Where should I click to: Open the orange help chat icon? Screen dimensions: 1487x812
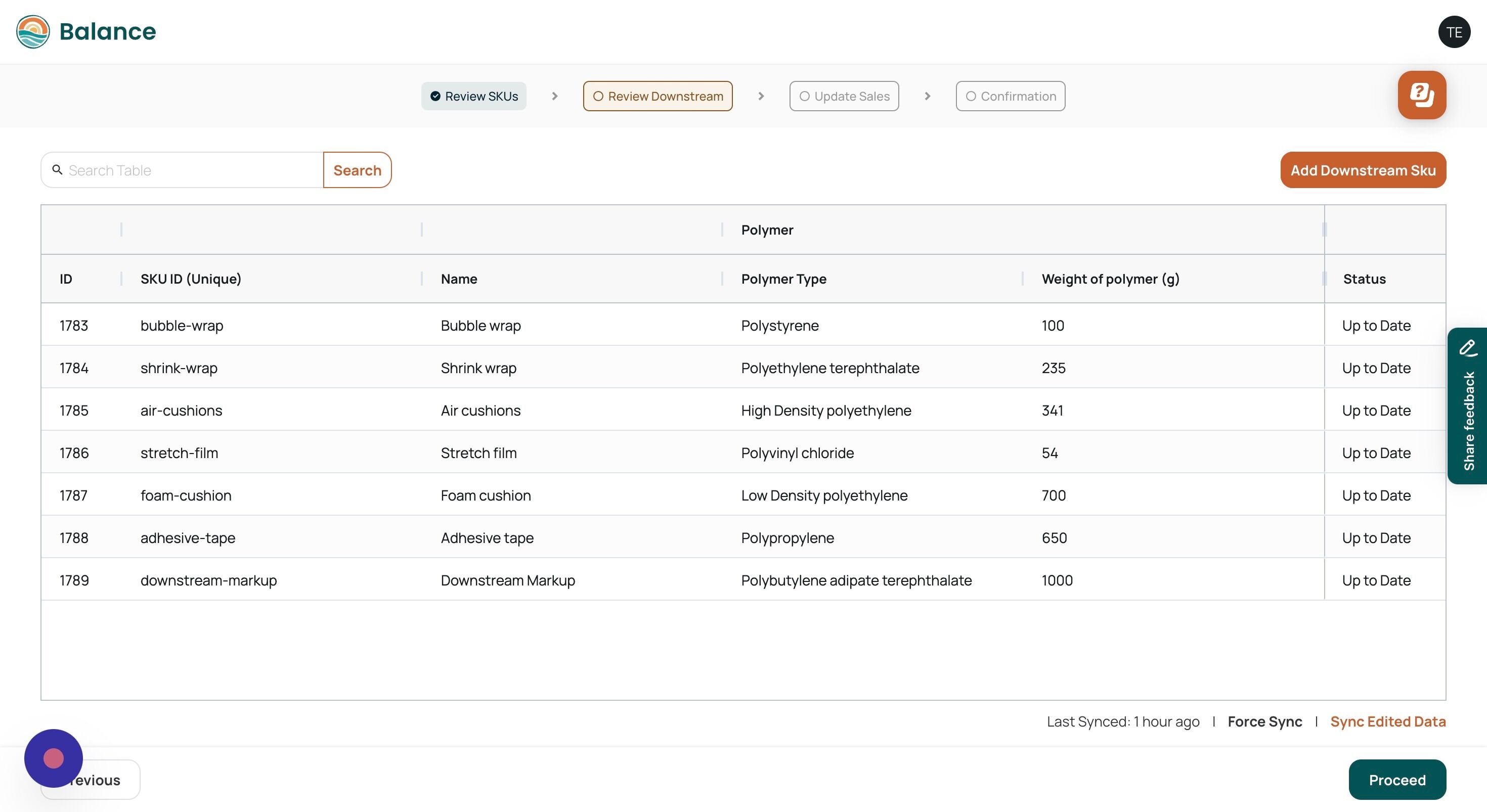[1421, 95]
